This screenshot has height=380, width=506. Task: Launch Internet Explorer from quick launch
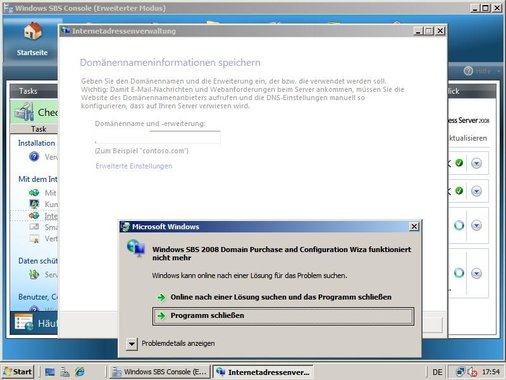pyautogui.click(x=80, y=372)
